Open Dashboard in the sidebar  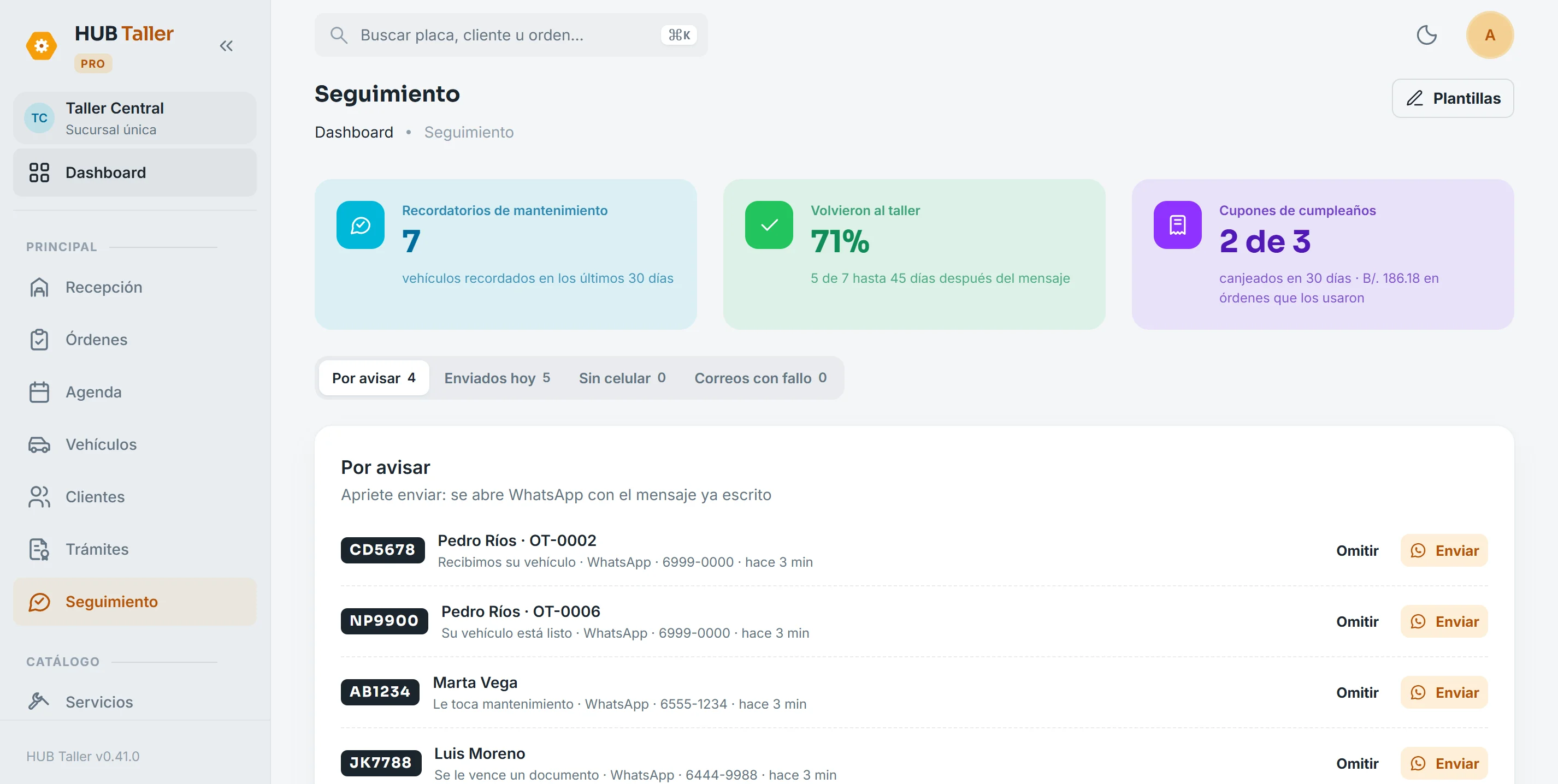[135, 173]
